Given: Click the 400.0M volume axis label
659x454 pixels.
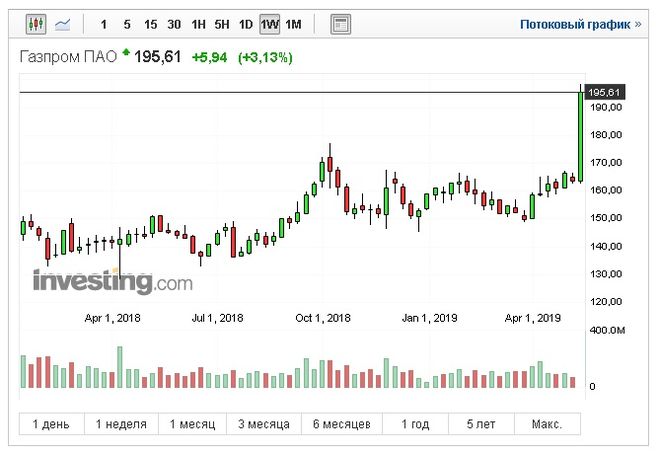Looking at the screenshot, I should [x=607, y=330].
